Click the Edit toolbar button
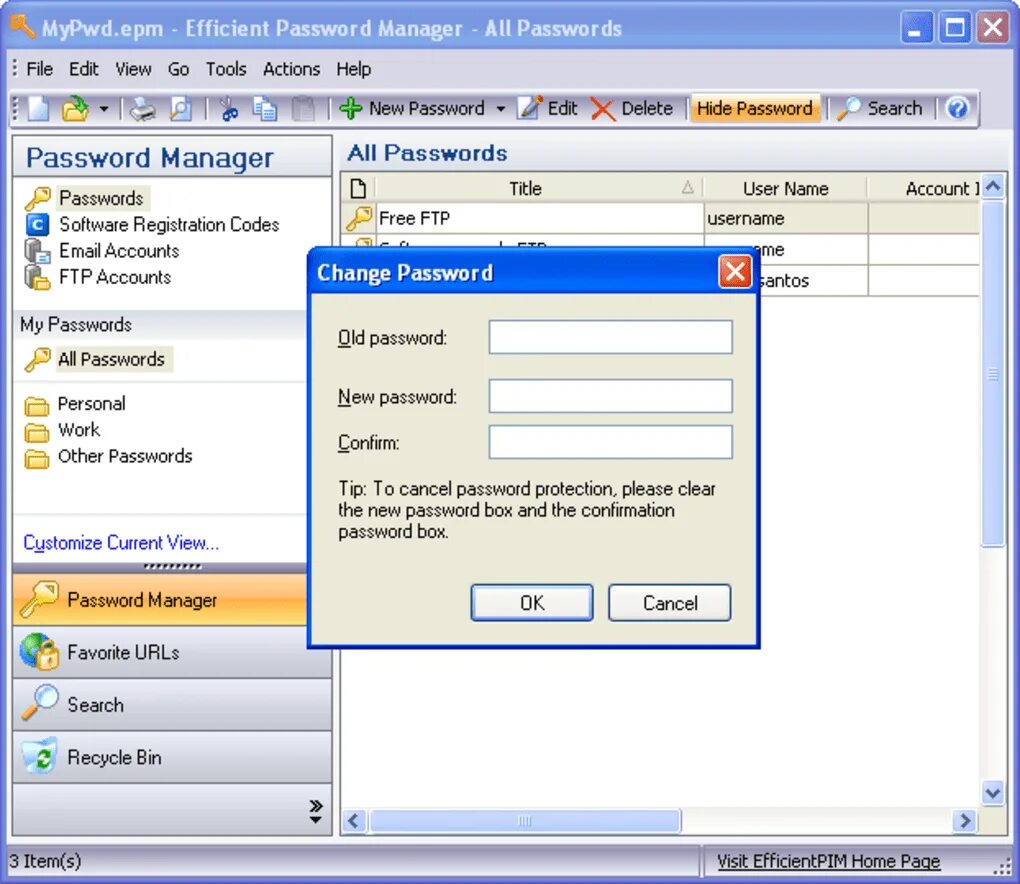1020x884 pixels. (548, 109)
